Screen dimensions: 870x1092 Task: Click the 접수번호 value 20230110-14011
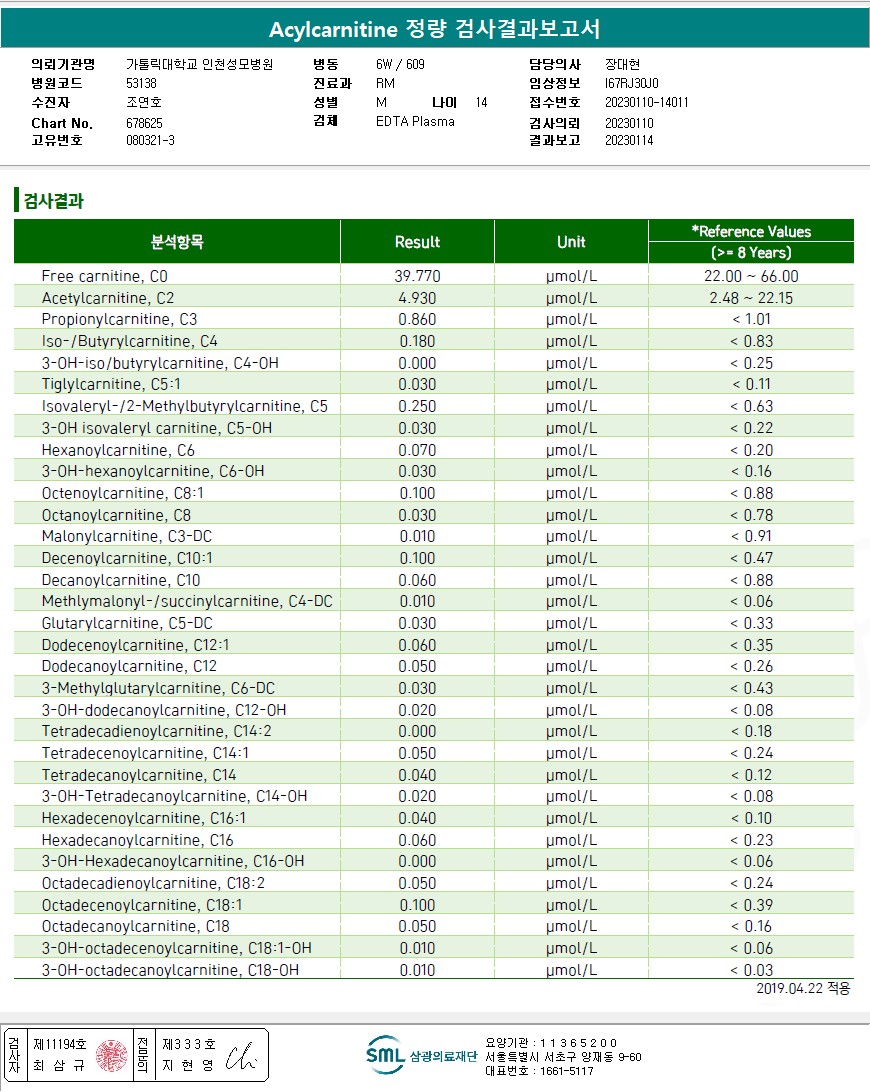click(x=646, y=102)
